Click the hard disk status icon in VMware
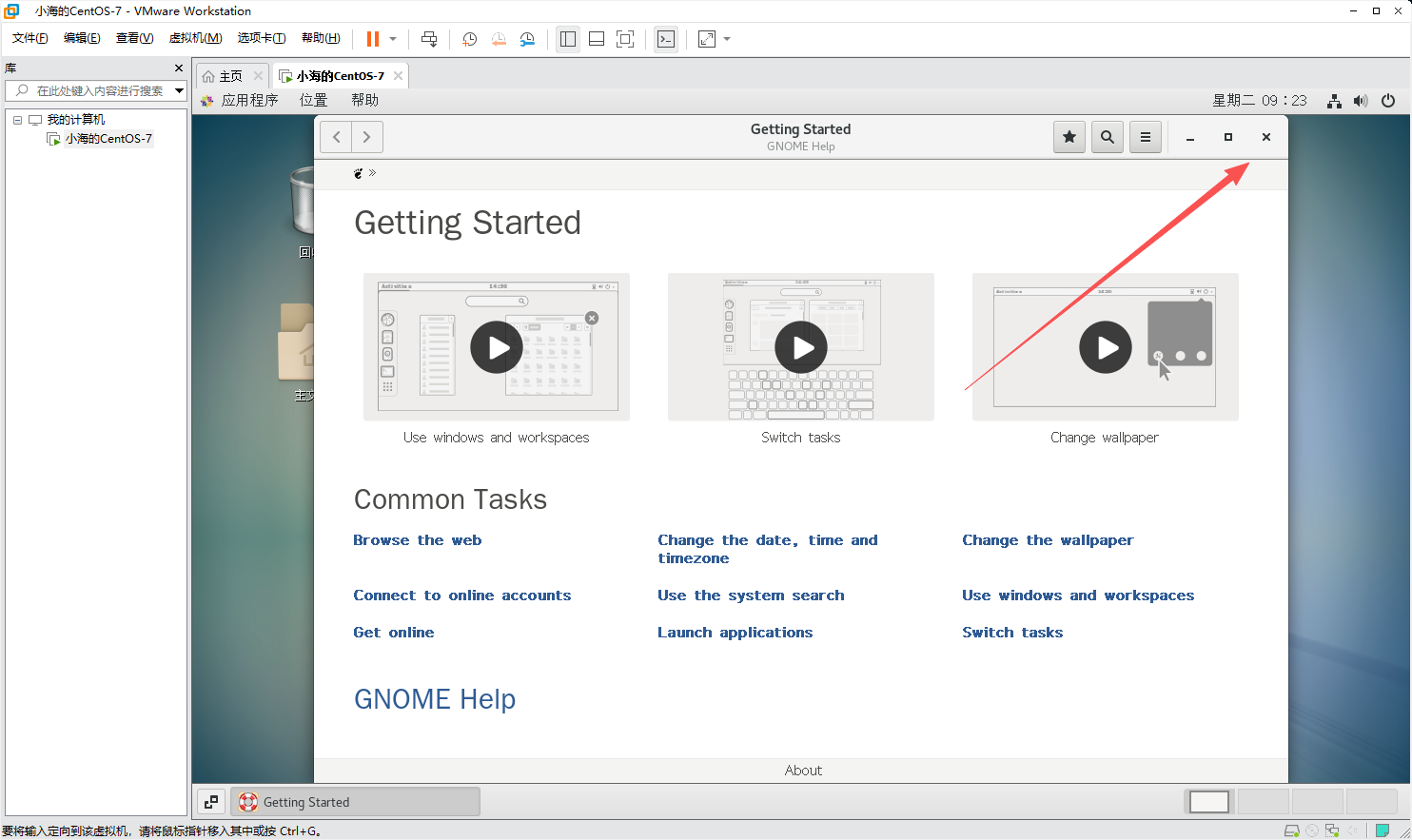The image size is (1412, 840). point(1291,830)
